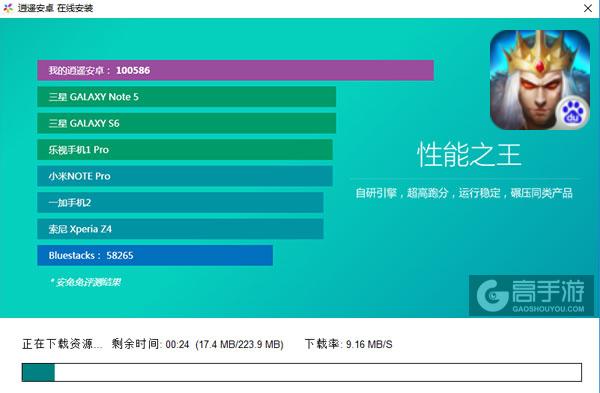Click the 一加手机2 score bar
This screenshot has width=600, height=393.
(180, 202)
